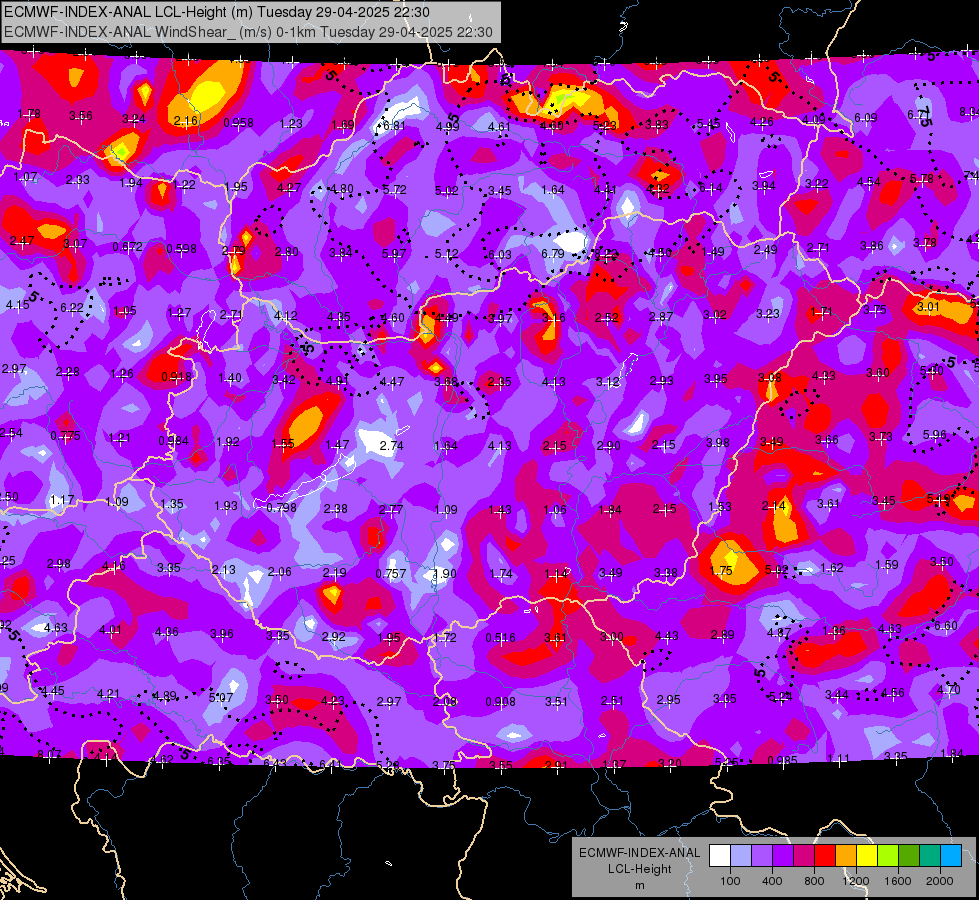The height and width of the screenshot is (900, 979).
Task: Click the wind shear value 6.09
Action: [x=865, y=118]
